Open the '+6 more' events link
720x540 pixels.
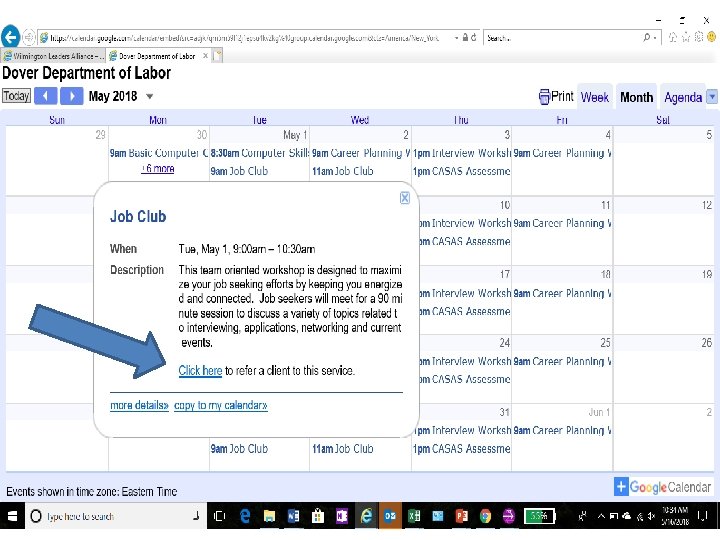pos(158,169)
